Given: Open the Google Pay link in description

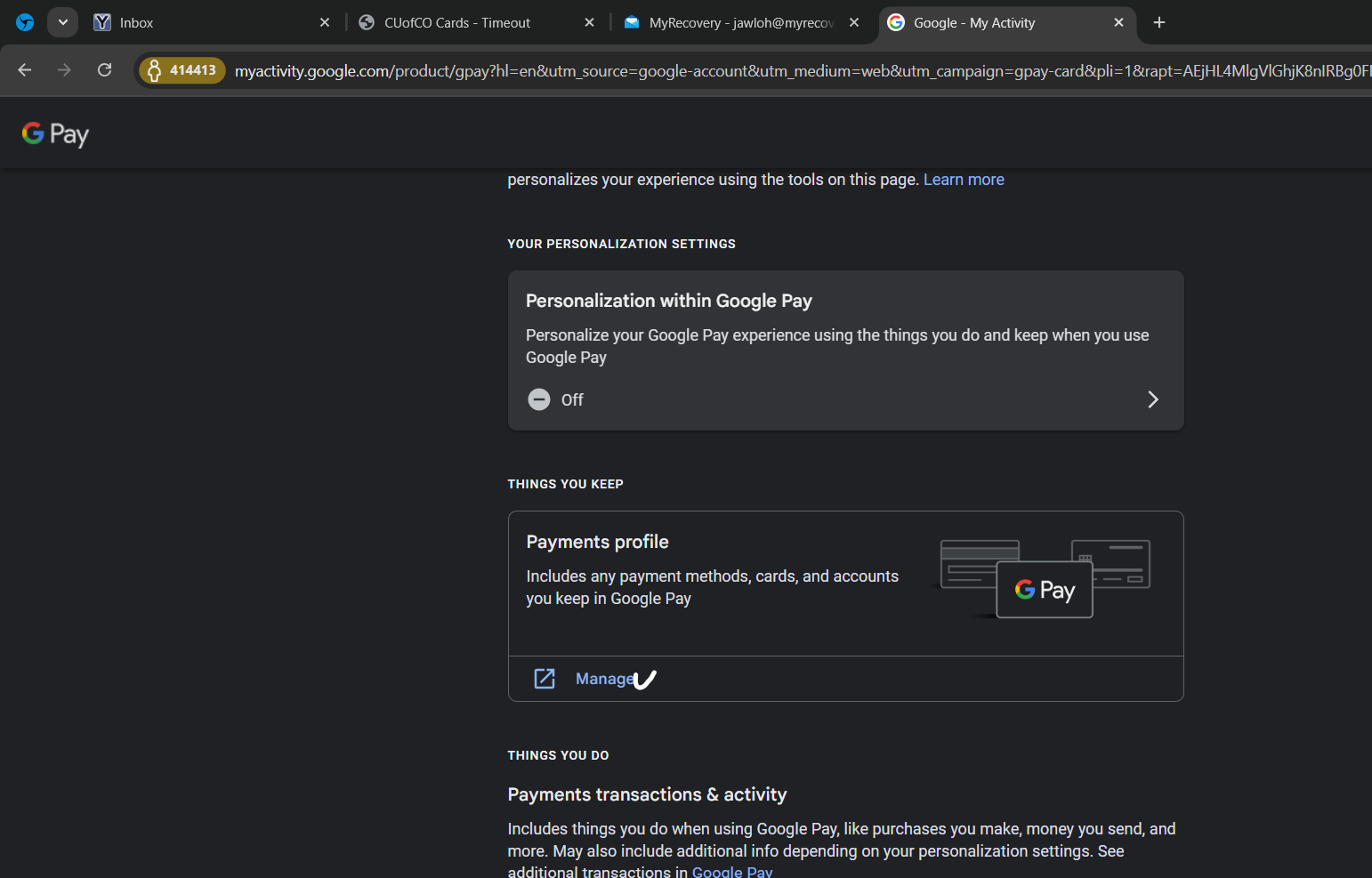Looking at the screenshot, I should click(x=731, y=872).
